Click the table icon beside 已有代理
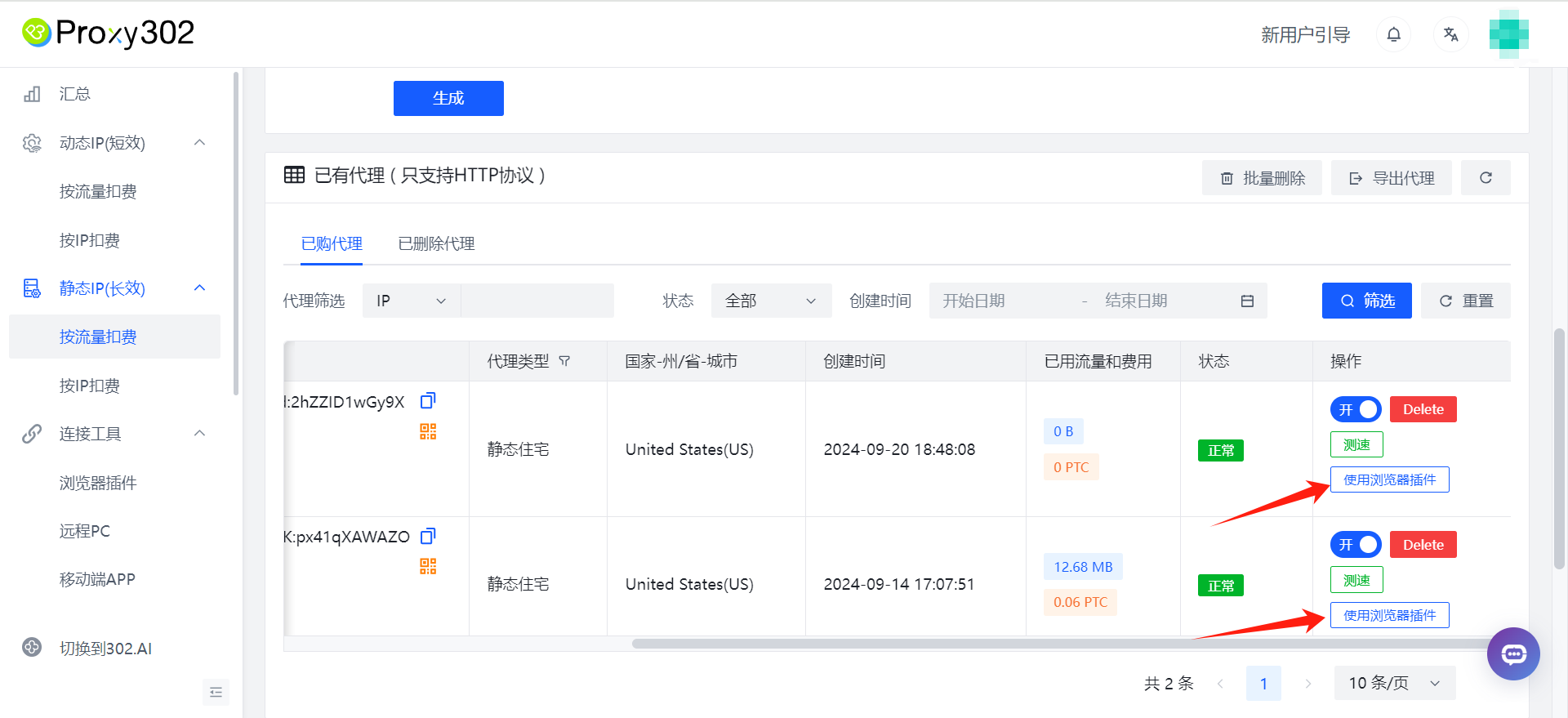The width and height of the screenshot is (1568, 718). tap(294, 175)
